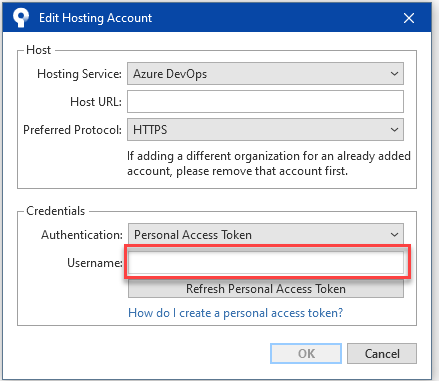Click the Preferred Protocol label

click(72, 130)
